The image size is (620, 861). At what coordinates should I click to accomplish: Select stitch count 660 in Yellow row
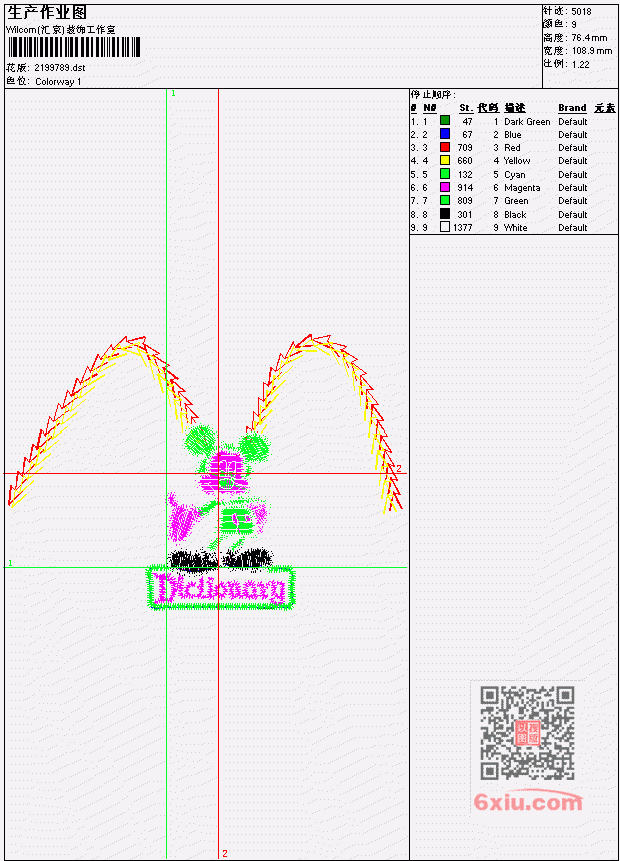(x=465, y=161)
